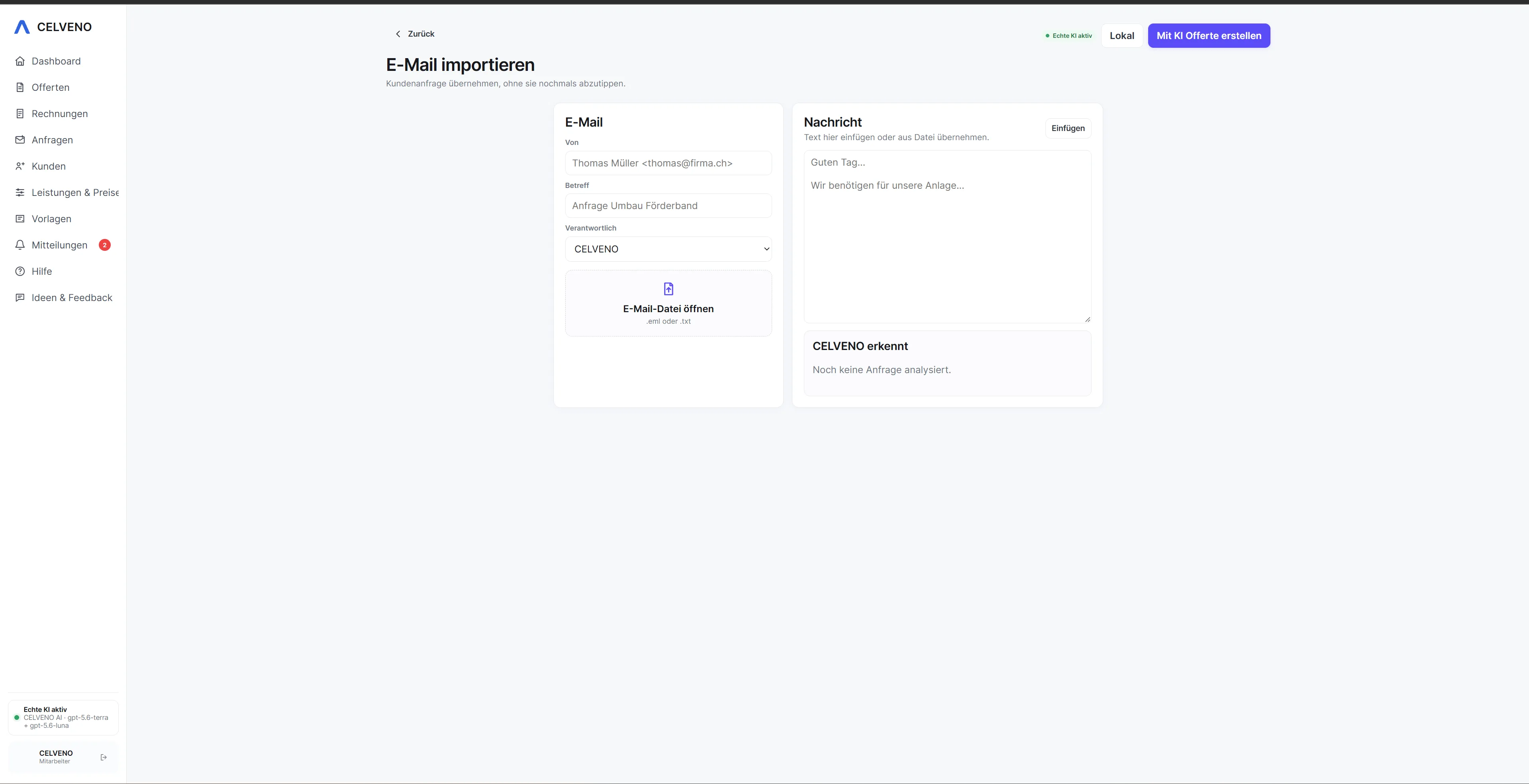Click the message textarea resize handle
1529x784 pixels.
[1088, 319]
